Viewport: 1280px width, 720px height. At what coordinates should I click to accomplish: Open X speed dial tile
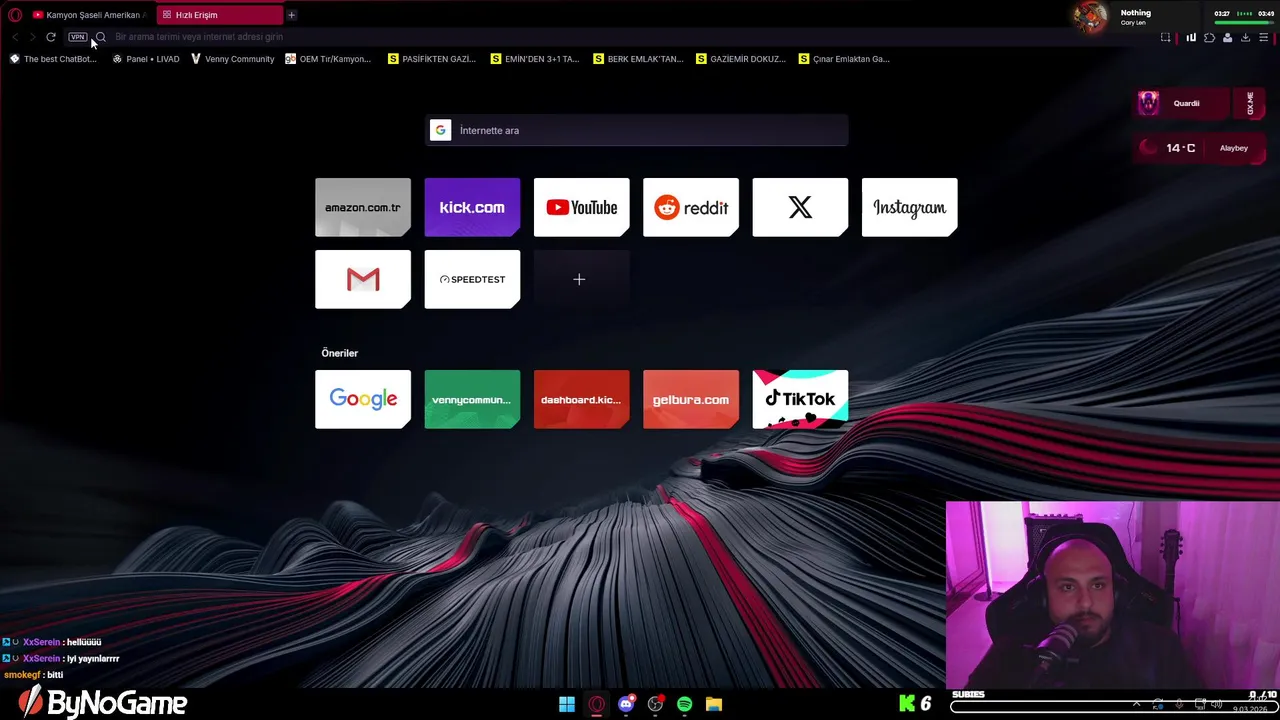coord(800,207)
